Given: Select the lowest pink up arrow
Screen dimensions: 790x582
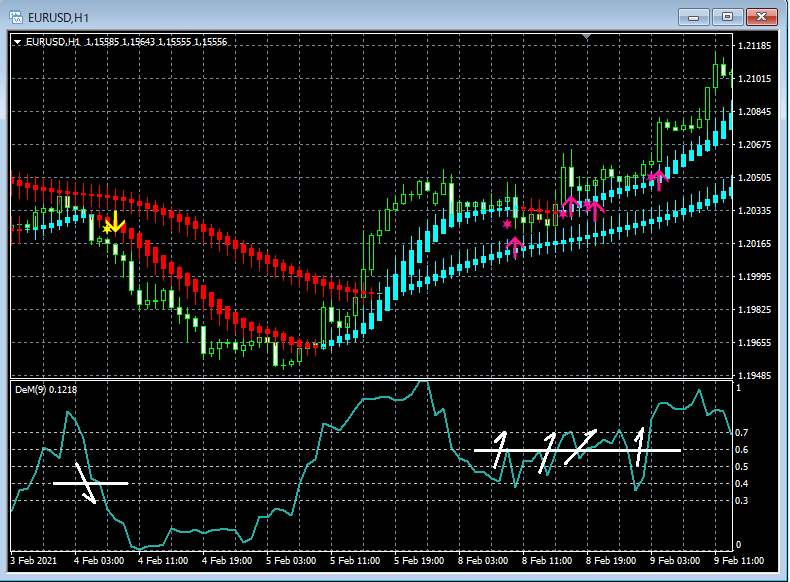Looking at the screenshot, I should click(x=515, y=247).
